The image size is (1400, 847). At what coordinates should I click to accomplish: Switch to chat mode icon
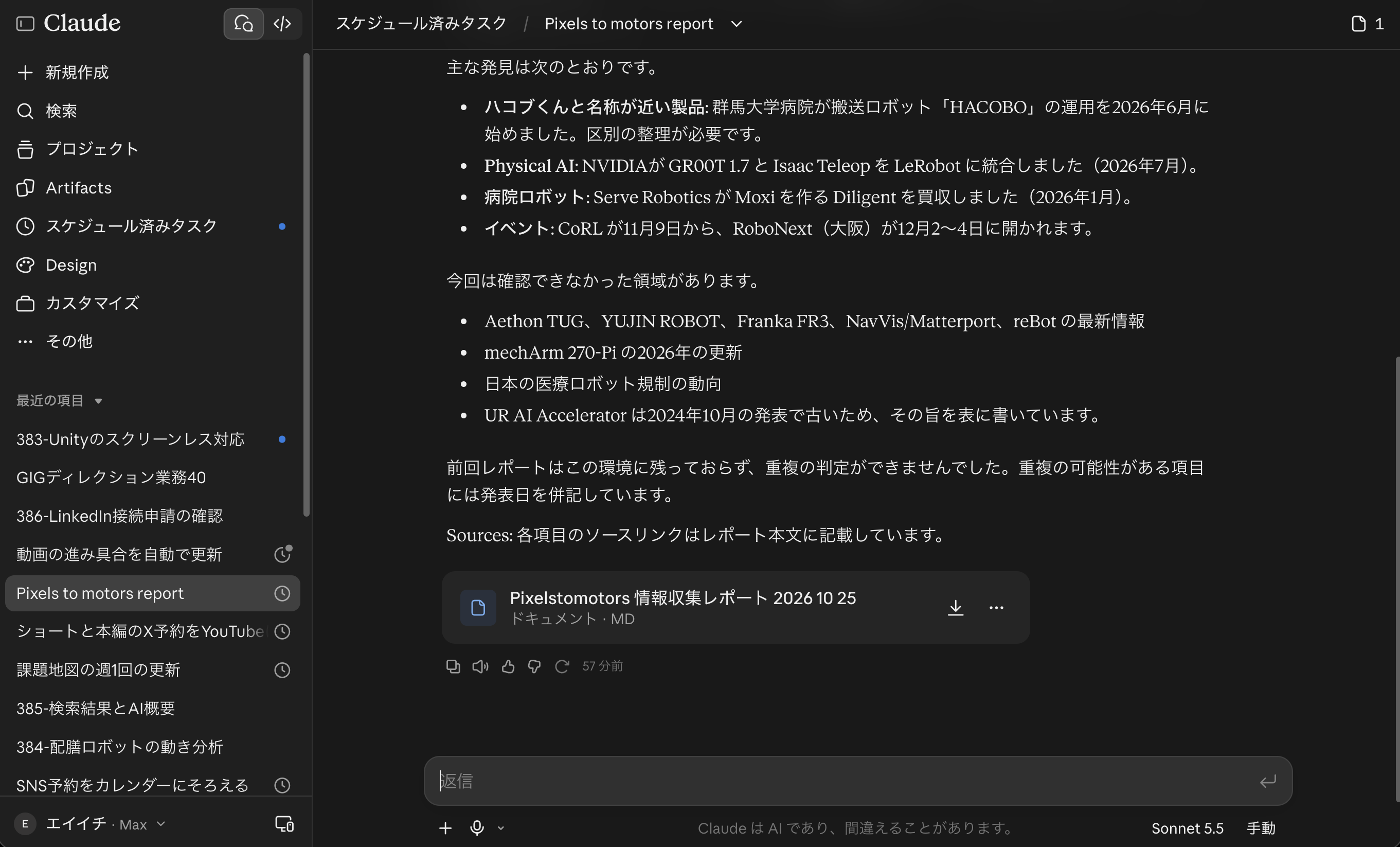(x=243, y=23)
